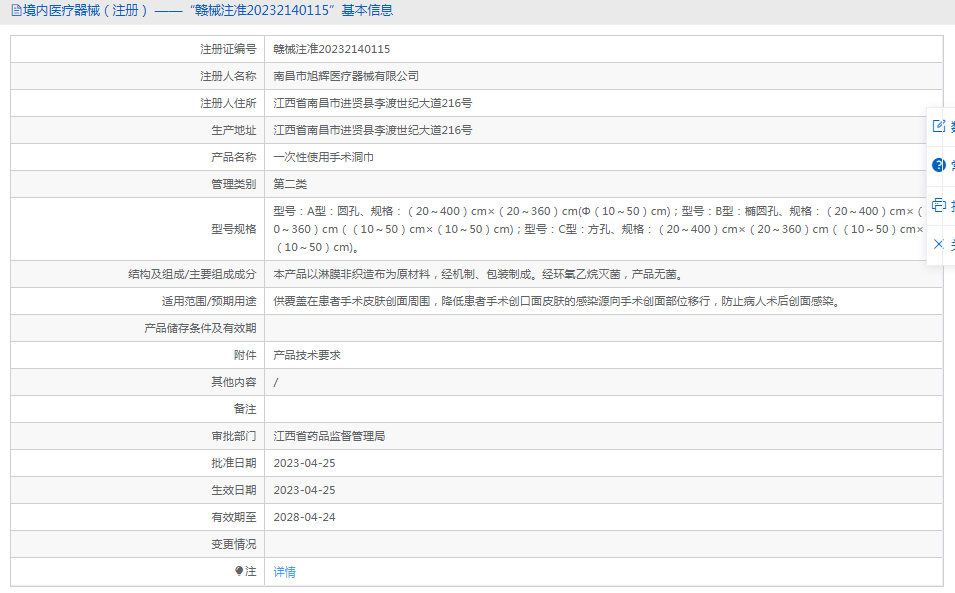Click the 注册人住所 label
This screenshot has width=955, height=593.
tap(228, 103)
